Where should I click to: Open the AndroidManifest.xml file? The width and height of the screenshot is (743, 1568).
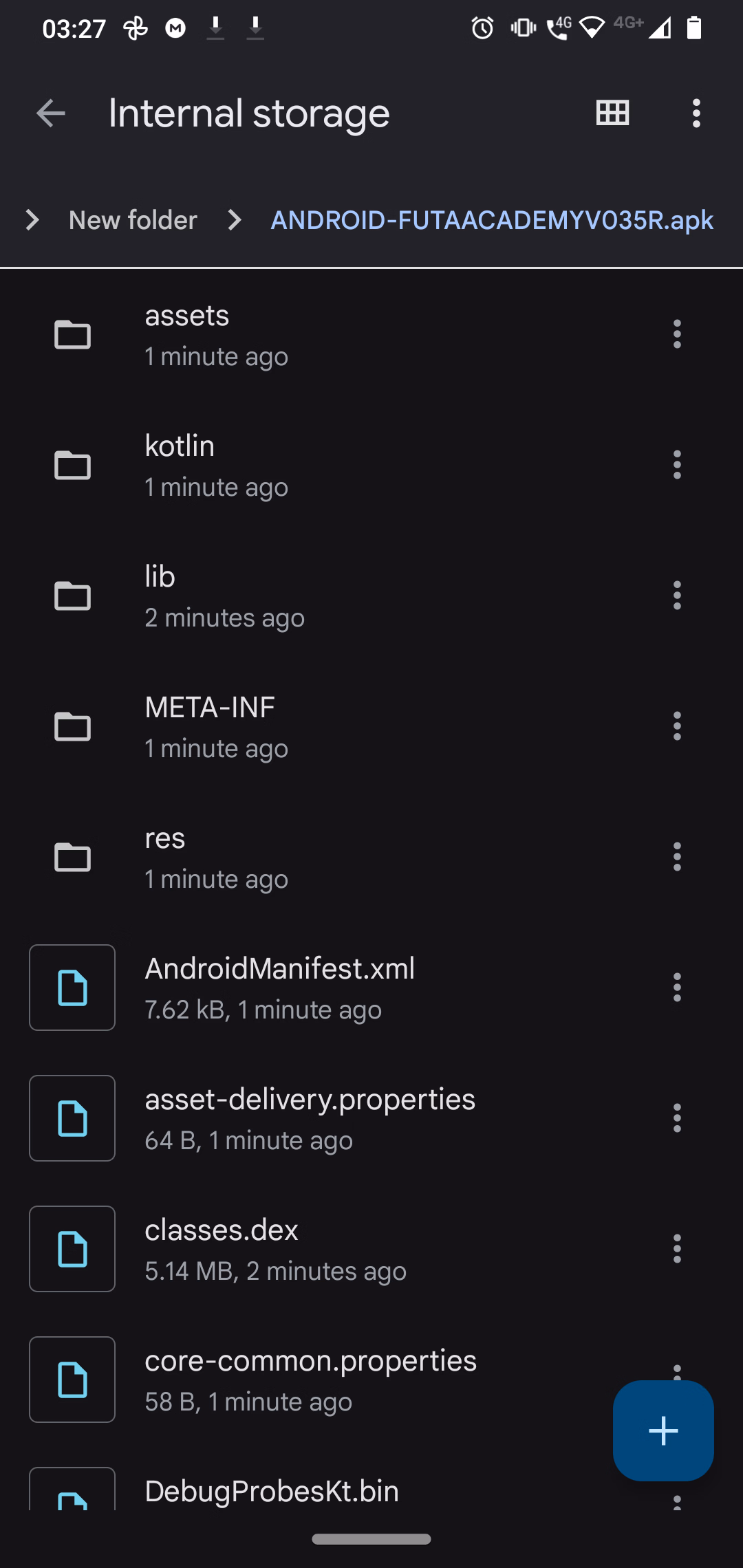pos(279,988)
